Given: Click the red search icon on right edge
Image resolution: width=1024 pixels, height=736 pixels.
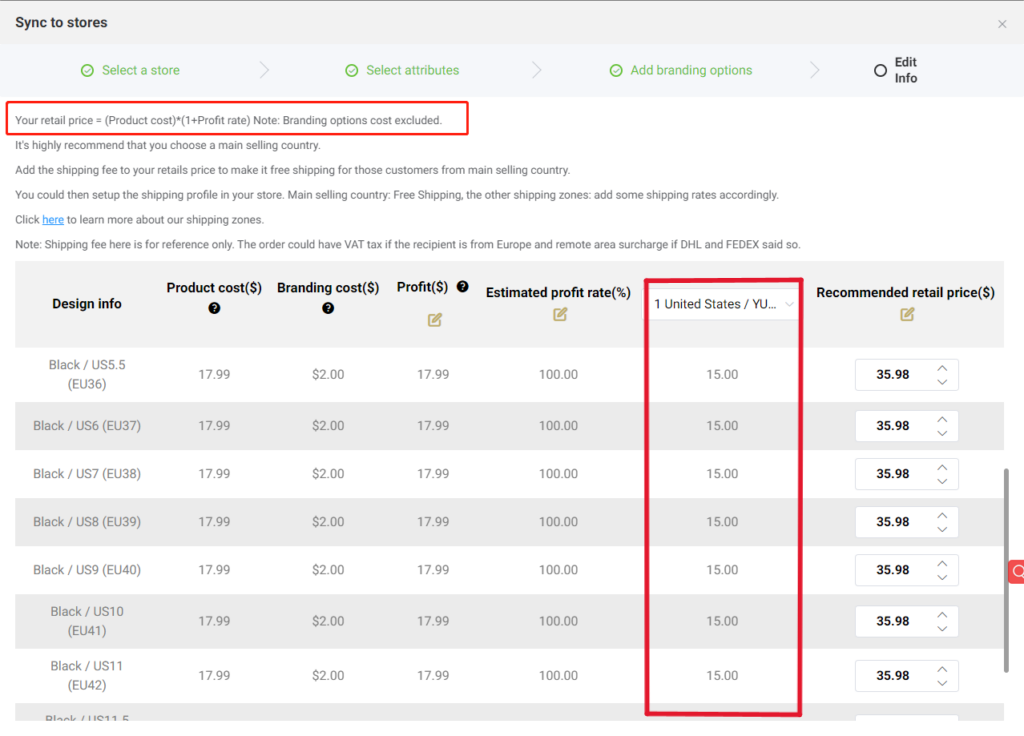Looking at the screenshot, I should click(1016, 571).
